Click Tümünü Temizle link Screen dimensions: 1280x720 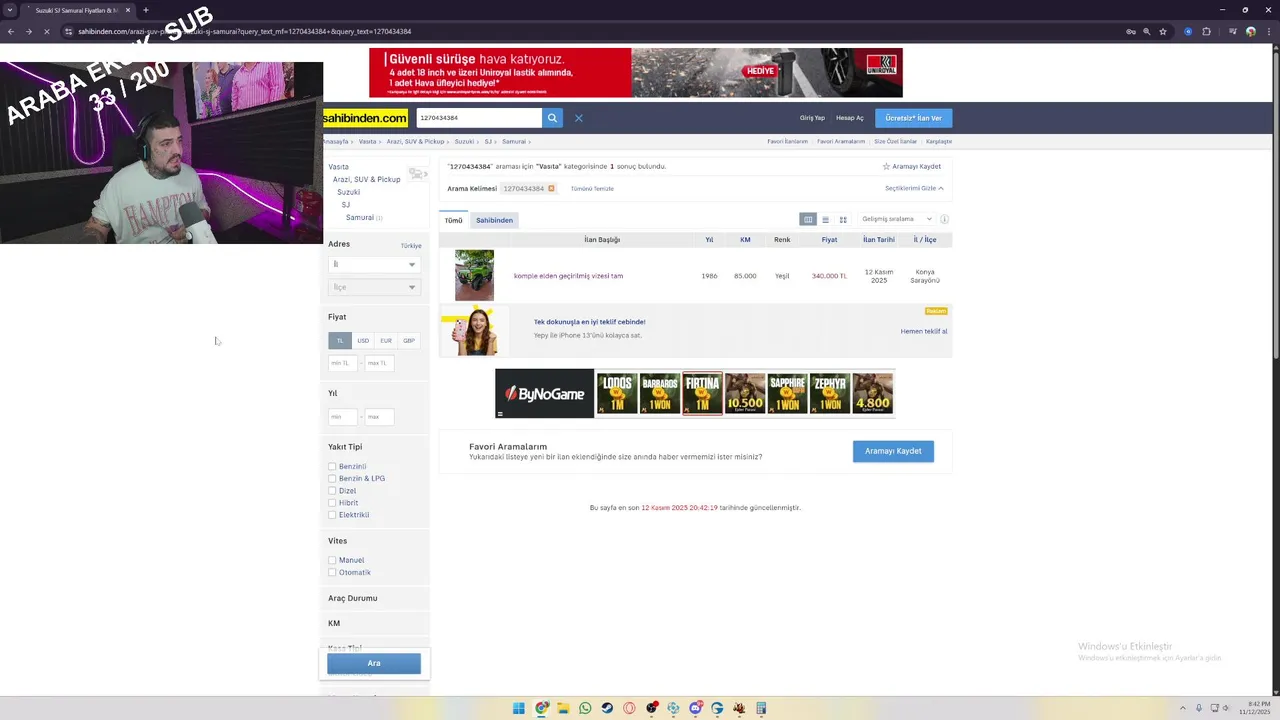pyautogui.click(x=592, y=188)
